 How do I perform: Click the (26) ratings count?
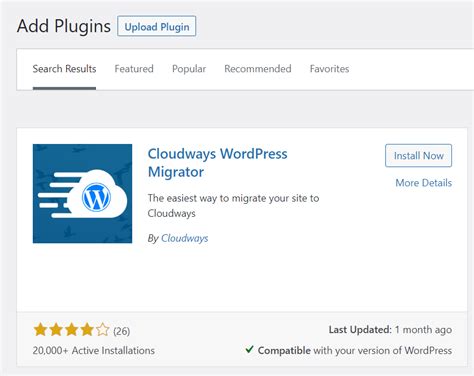pyautogui.click(x=122, y=331)
